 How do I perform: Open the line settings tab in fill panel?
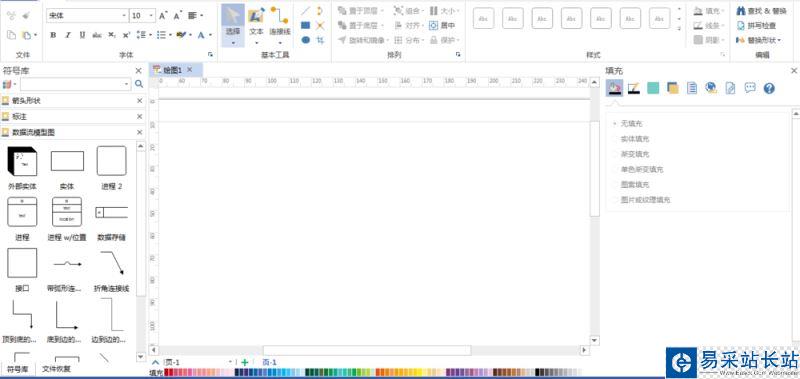coord(634,88)
